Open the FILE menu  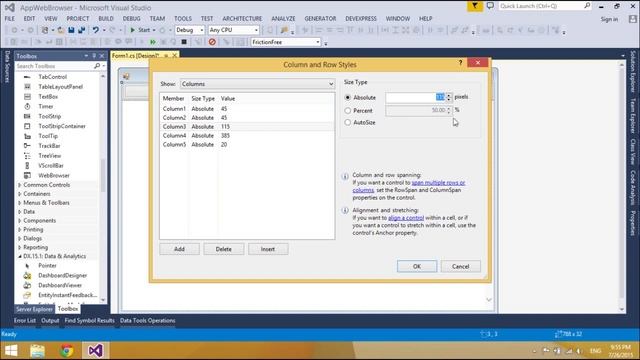10,19
